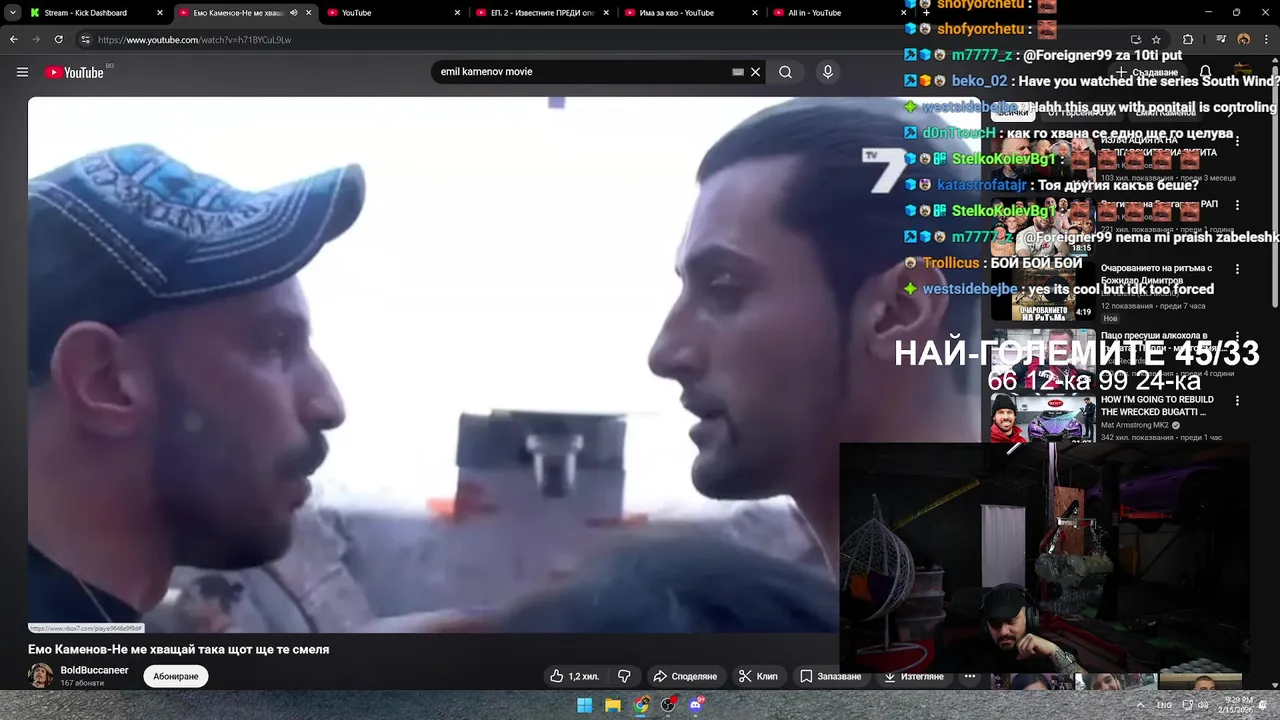Click the Споделяне share button
The height and width of the screenshot is (720, 1280).
(x=685, y=677)
